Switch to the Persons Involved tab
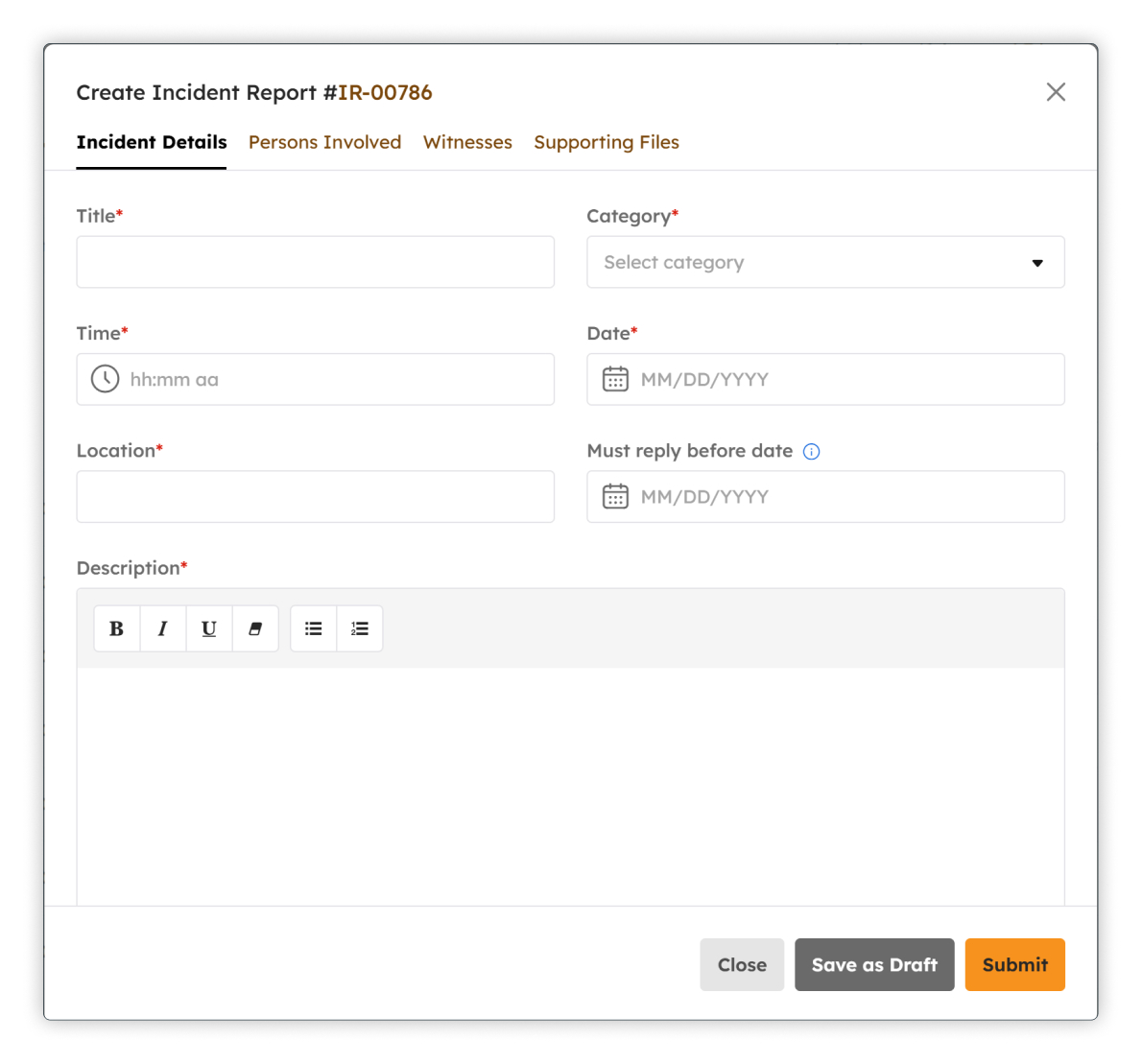Viewport: 1142px width, 1064px height. pos(324,142)
